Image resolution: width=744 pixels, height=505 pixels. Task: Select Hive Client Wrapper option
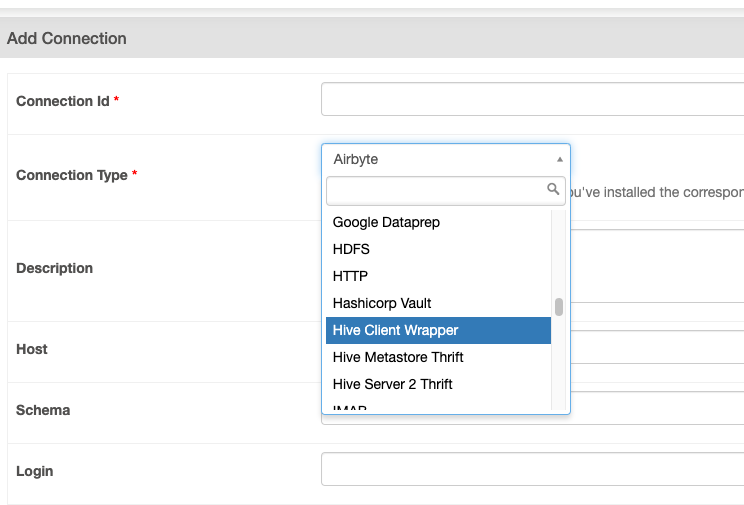[x=438, y=330]
